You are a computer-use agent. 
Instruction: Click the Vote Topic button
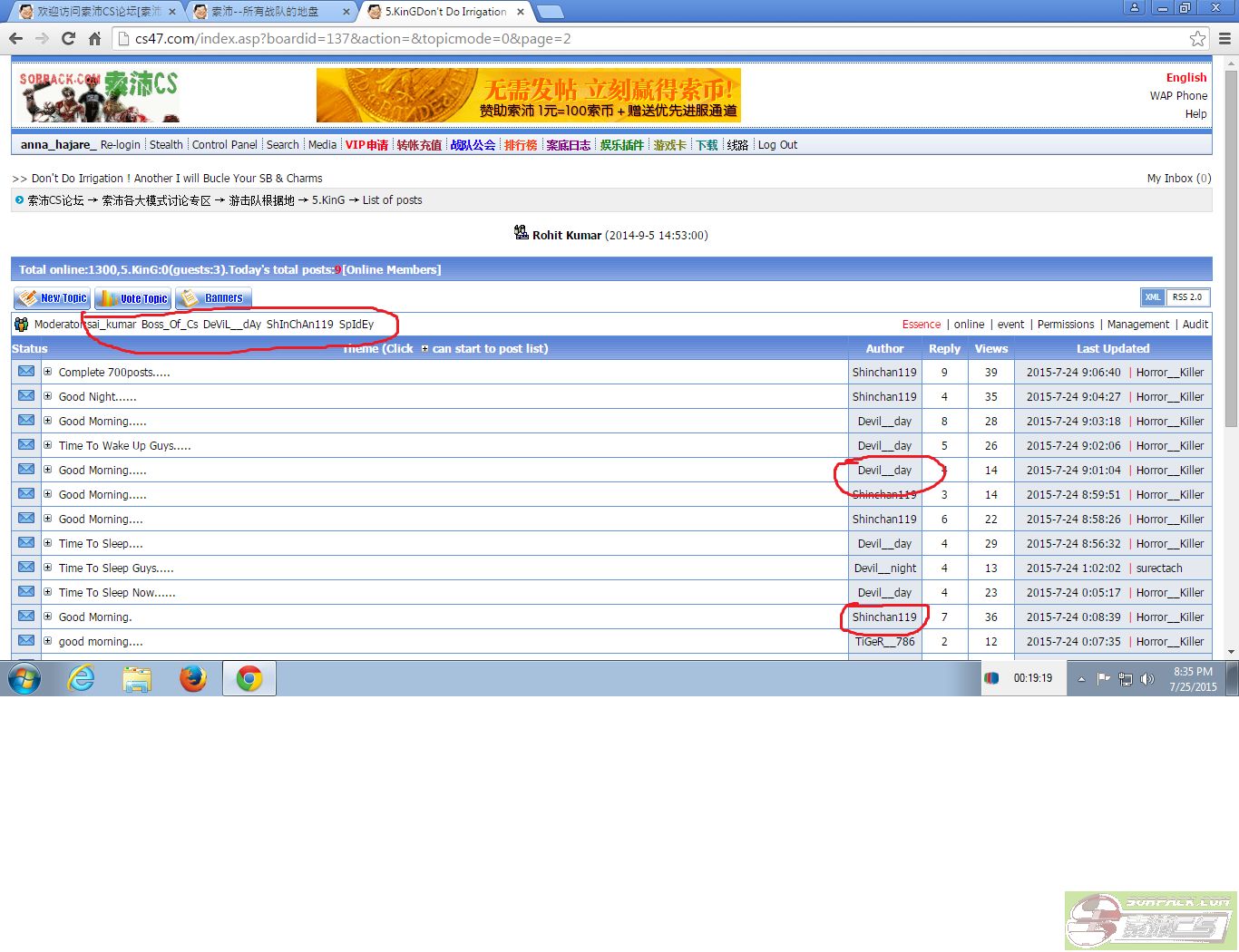133,298
